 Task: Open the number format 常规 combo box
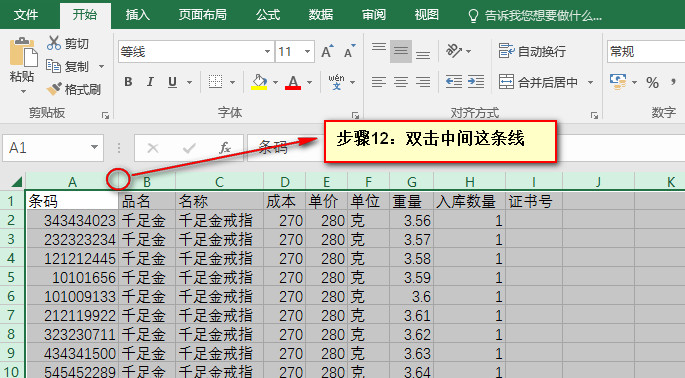pyautogui.click(x=646, y=52)
